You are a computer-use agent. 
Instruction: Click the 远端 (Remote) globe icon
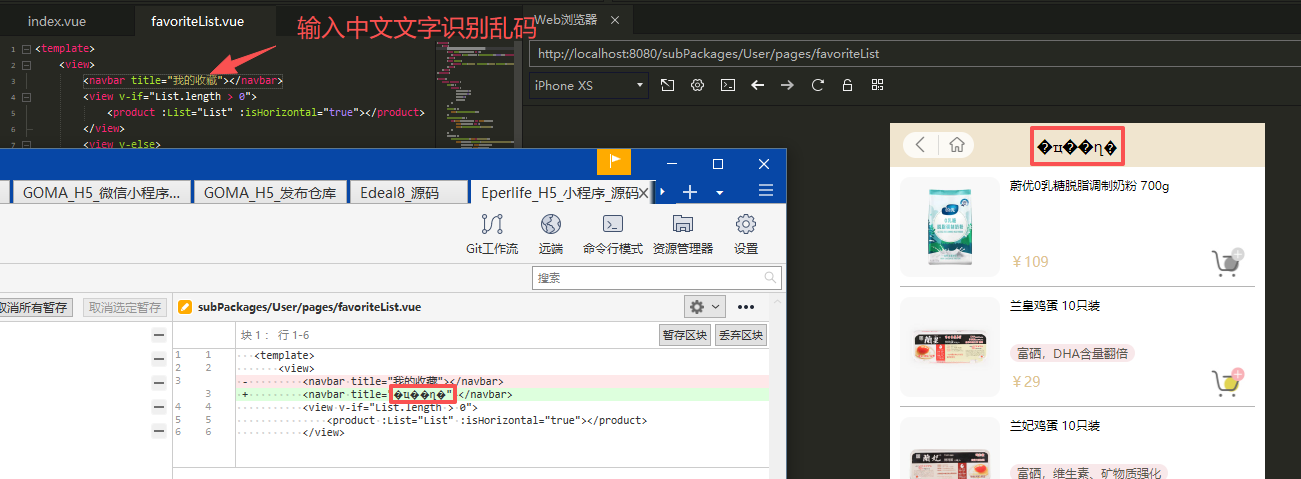click(x=550, y=232)
